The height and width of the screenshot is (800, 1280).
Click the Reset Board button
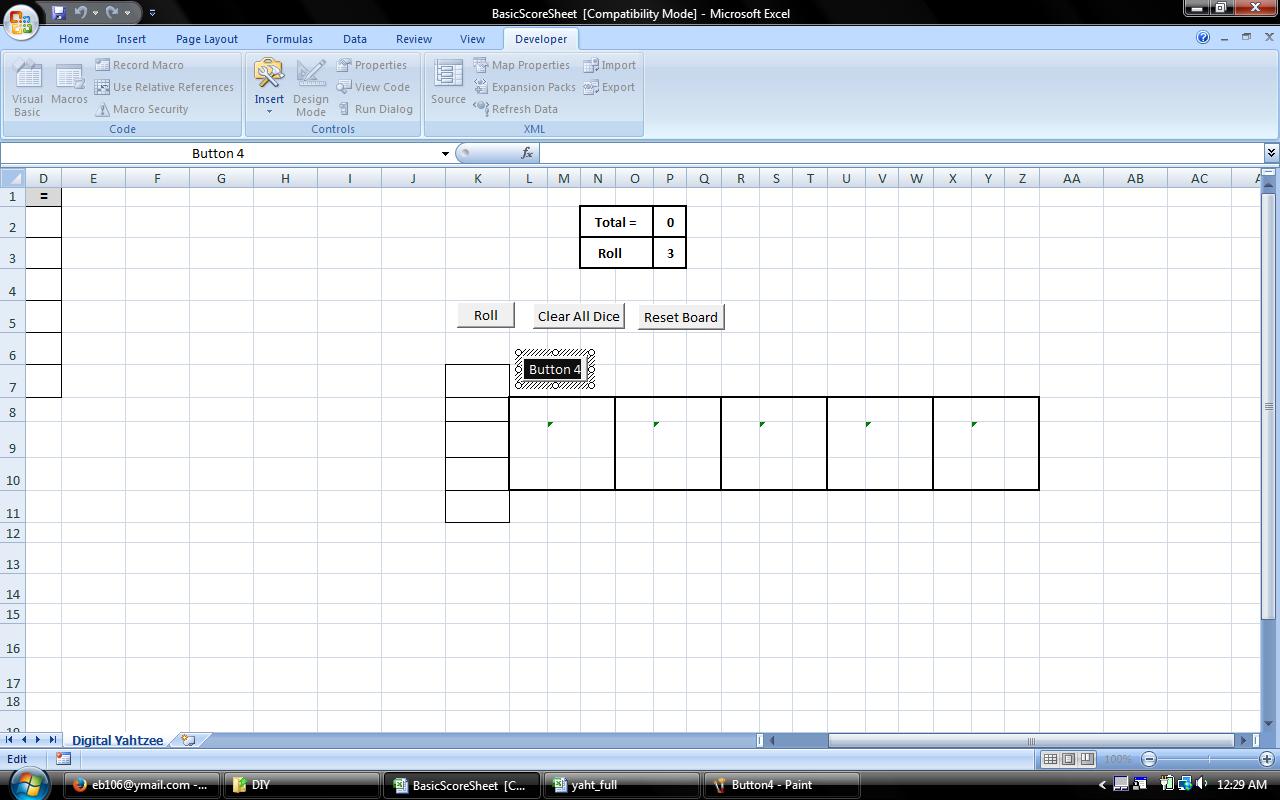coord(681,317)
